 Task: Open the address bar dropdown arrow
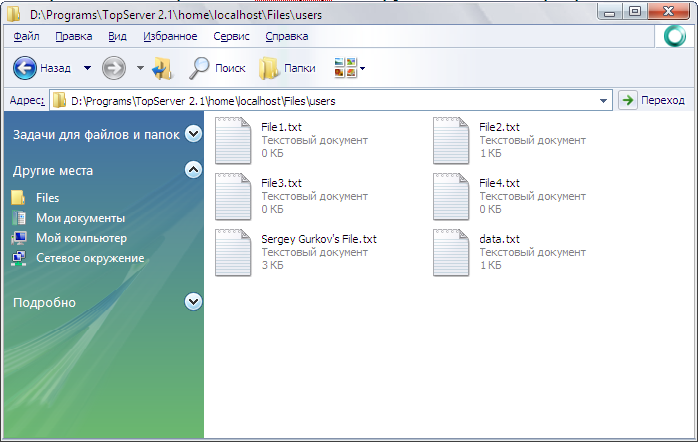[603, 101]
